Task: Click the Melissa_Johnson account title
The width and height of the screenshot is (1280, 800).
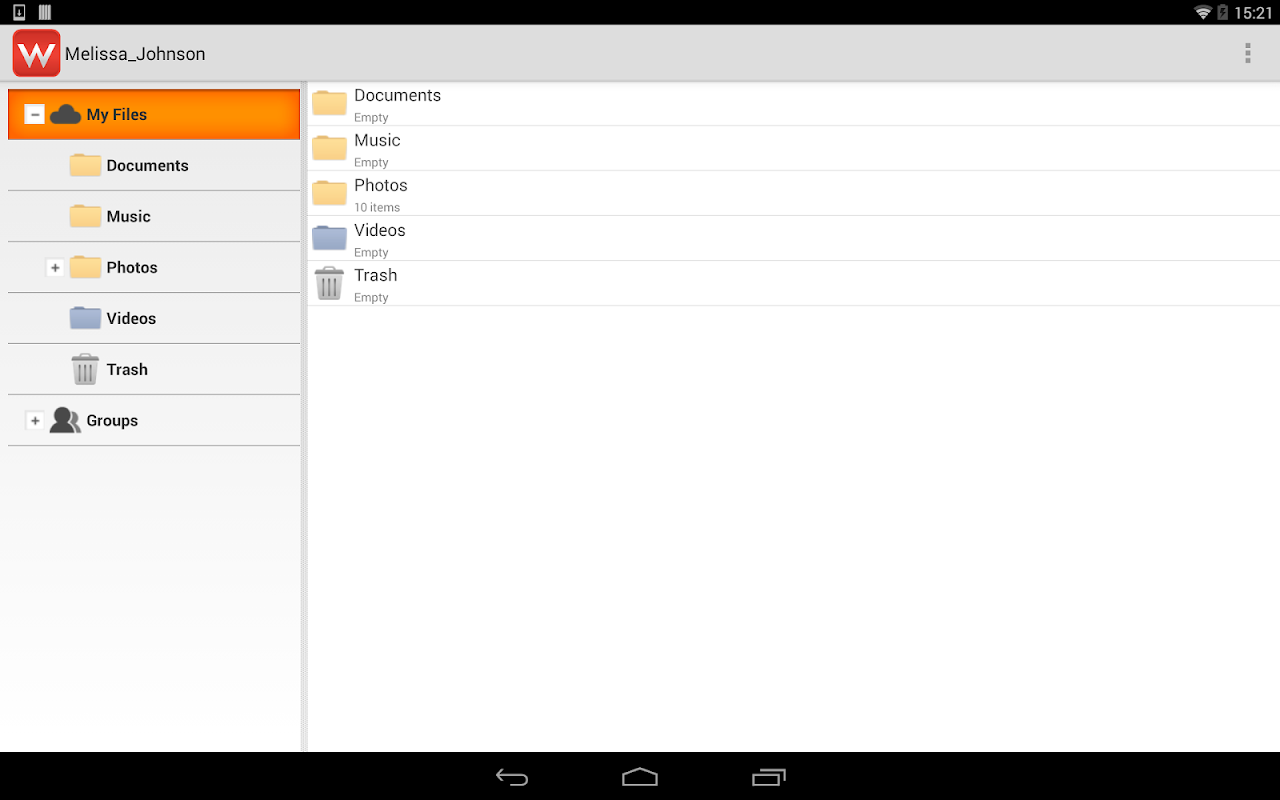Action: point(135,55)
